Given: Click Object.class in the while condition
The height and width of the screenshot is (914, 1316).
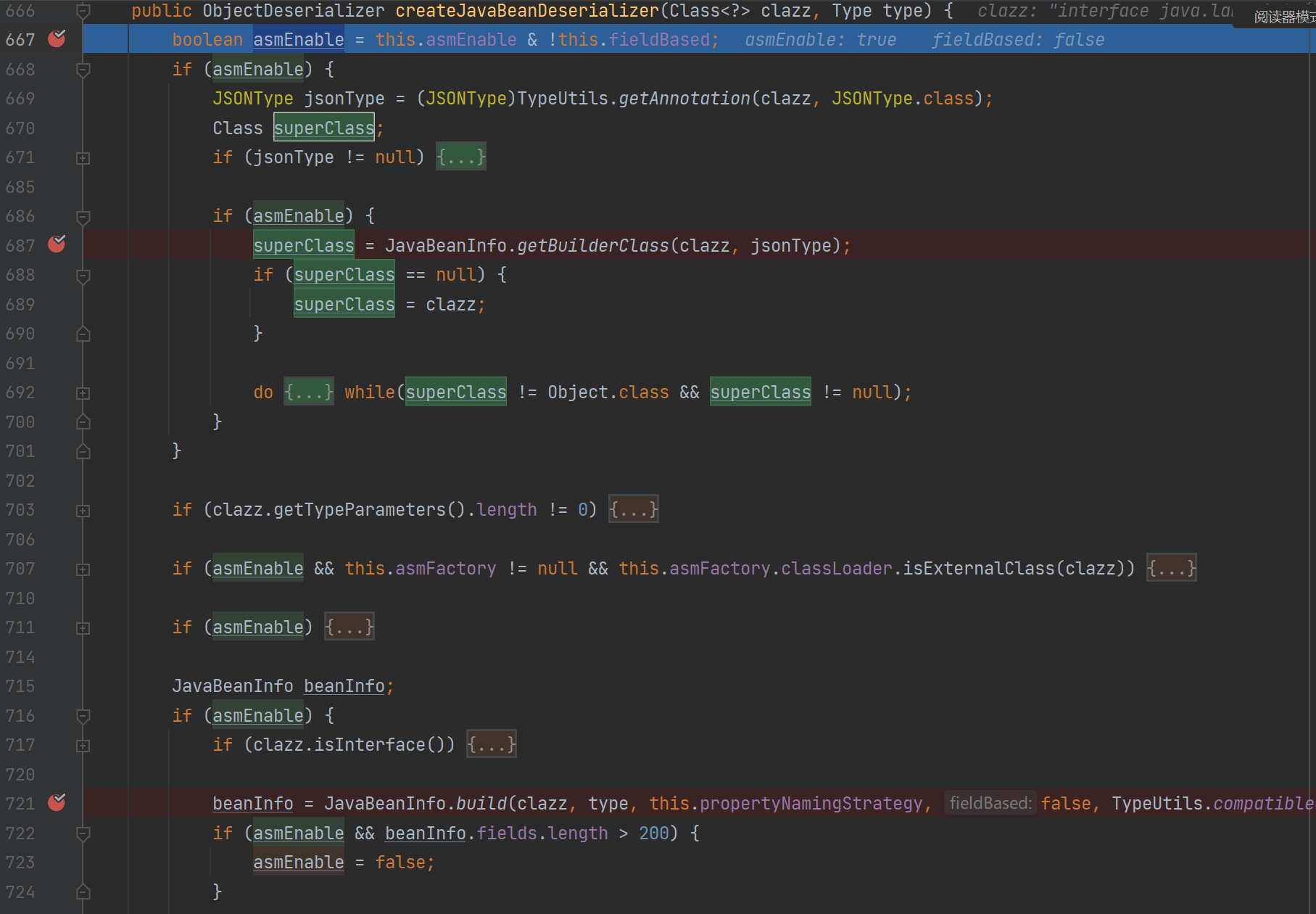Looking at the screenshot, I should tap(608, 392).
